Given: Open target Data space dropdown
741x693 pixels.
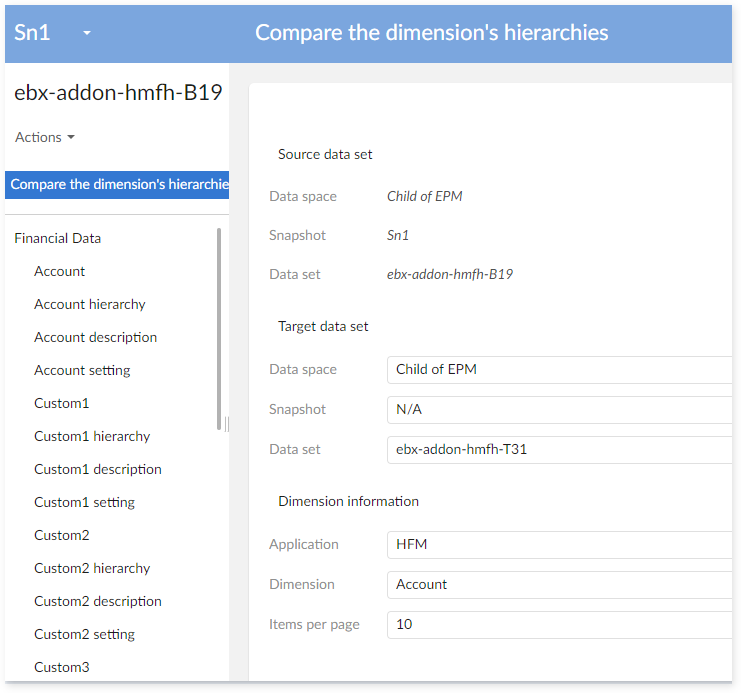Looking at the screenshot, I should tap(558, 369).
